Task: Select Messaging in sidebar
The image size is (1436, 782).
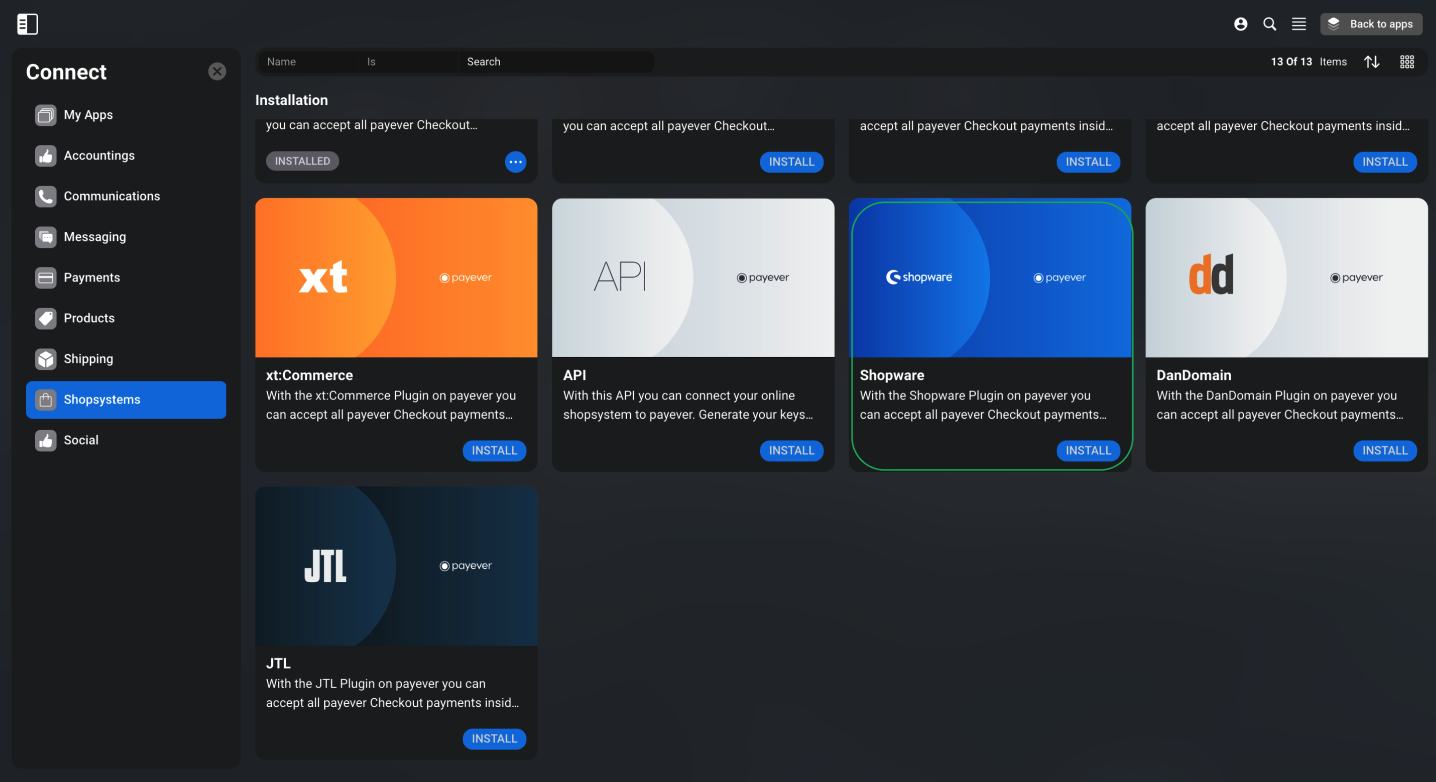Action: pos(126,237)
